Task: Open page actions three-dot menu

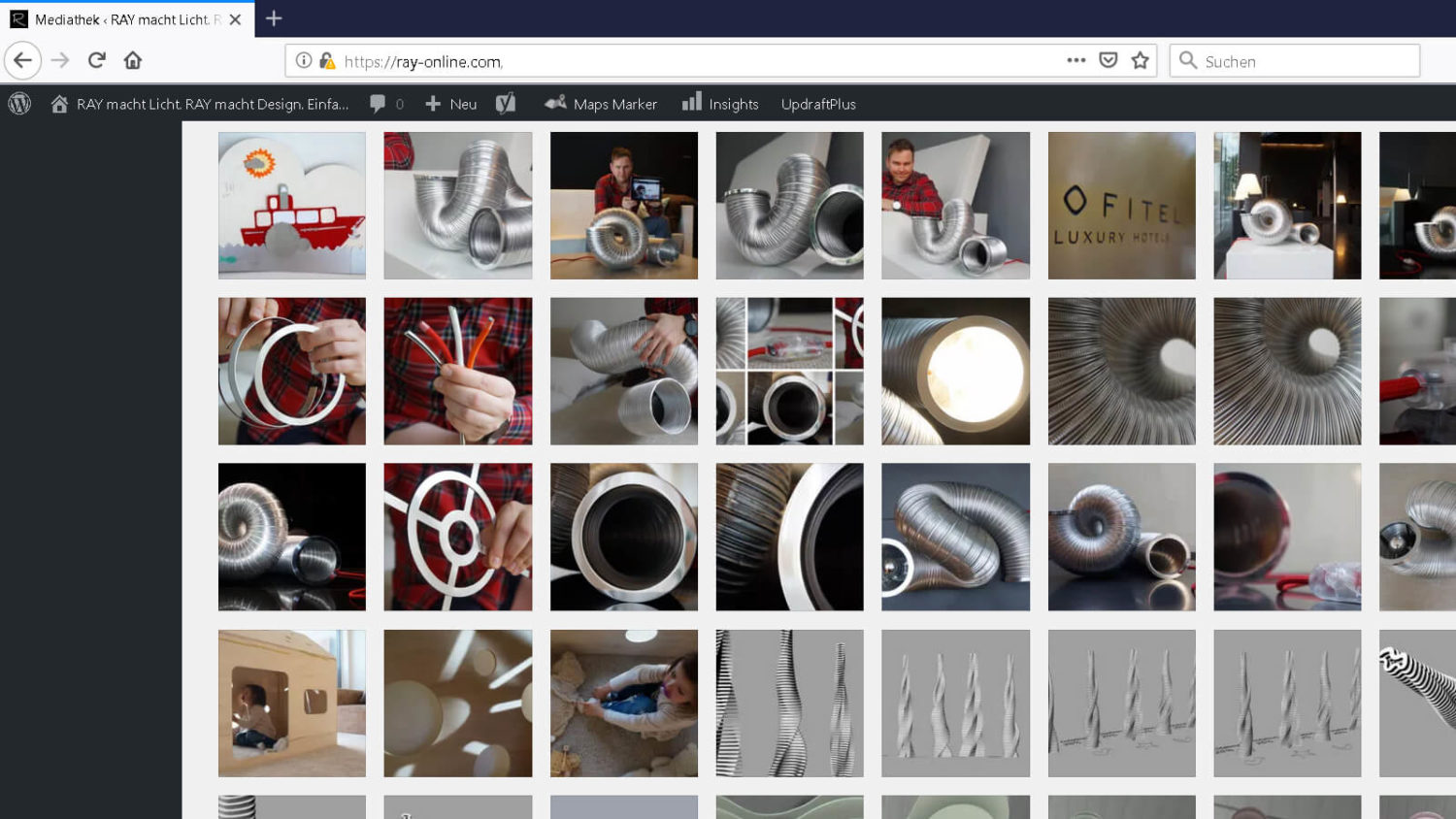Action: (x=1075, y=60)
